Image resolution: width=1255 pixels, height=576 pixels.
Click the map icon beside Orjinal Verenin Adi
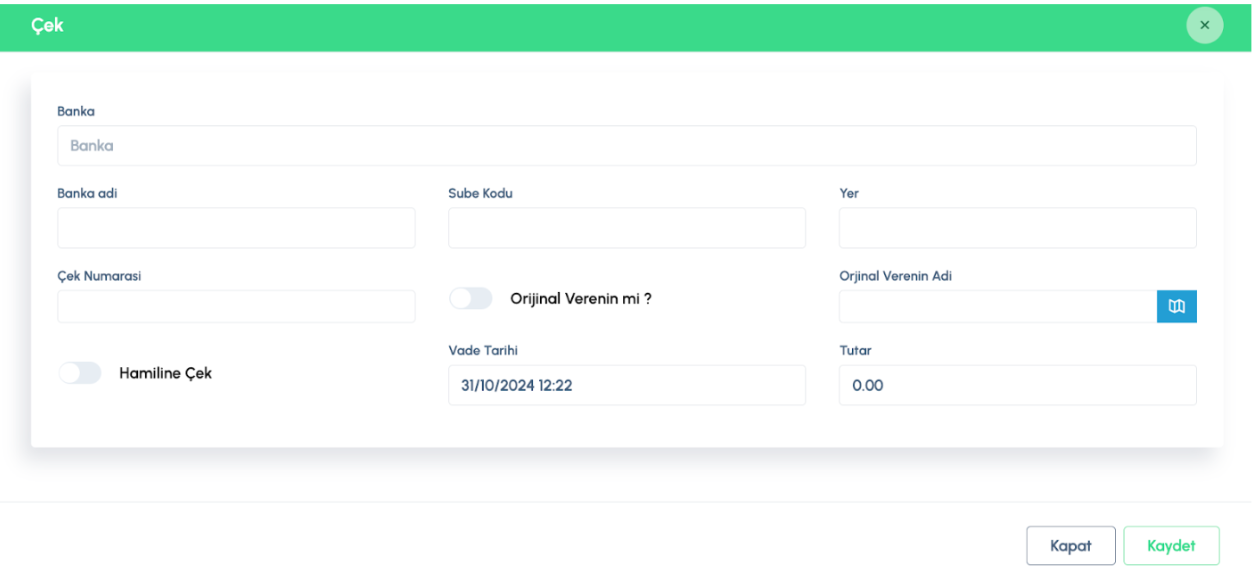[1177, 307]
